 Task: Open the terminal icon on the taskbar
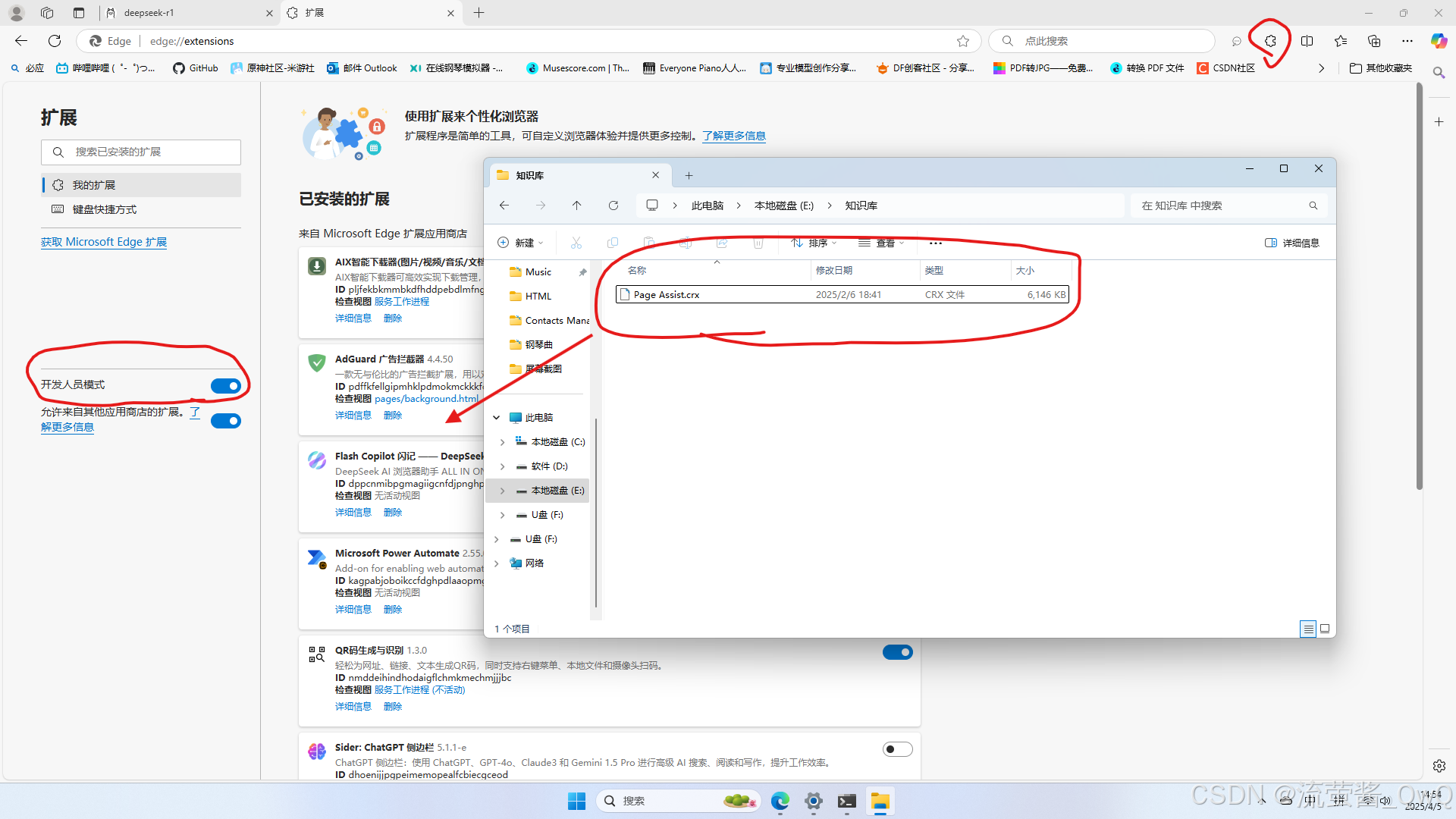[x=847, y=801]
